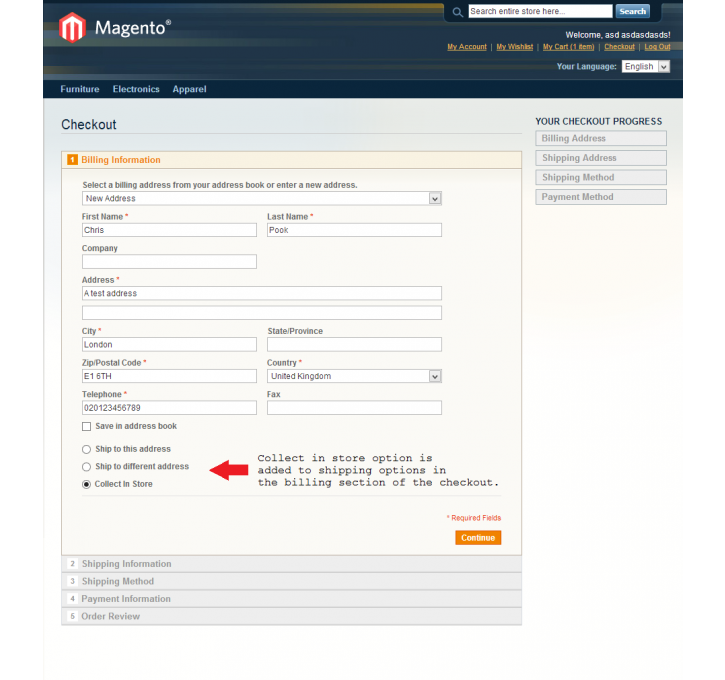Click the City field containing London
Screen dimensions: 725x680
(x=169, y=344)
